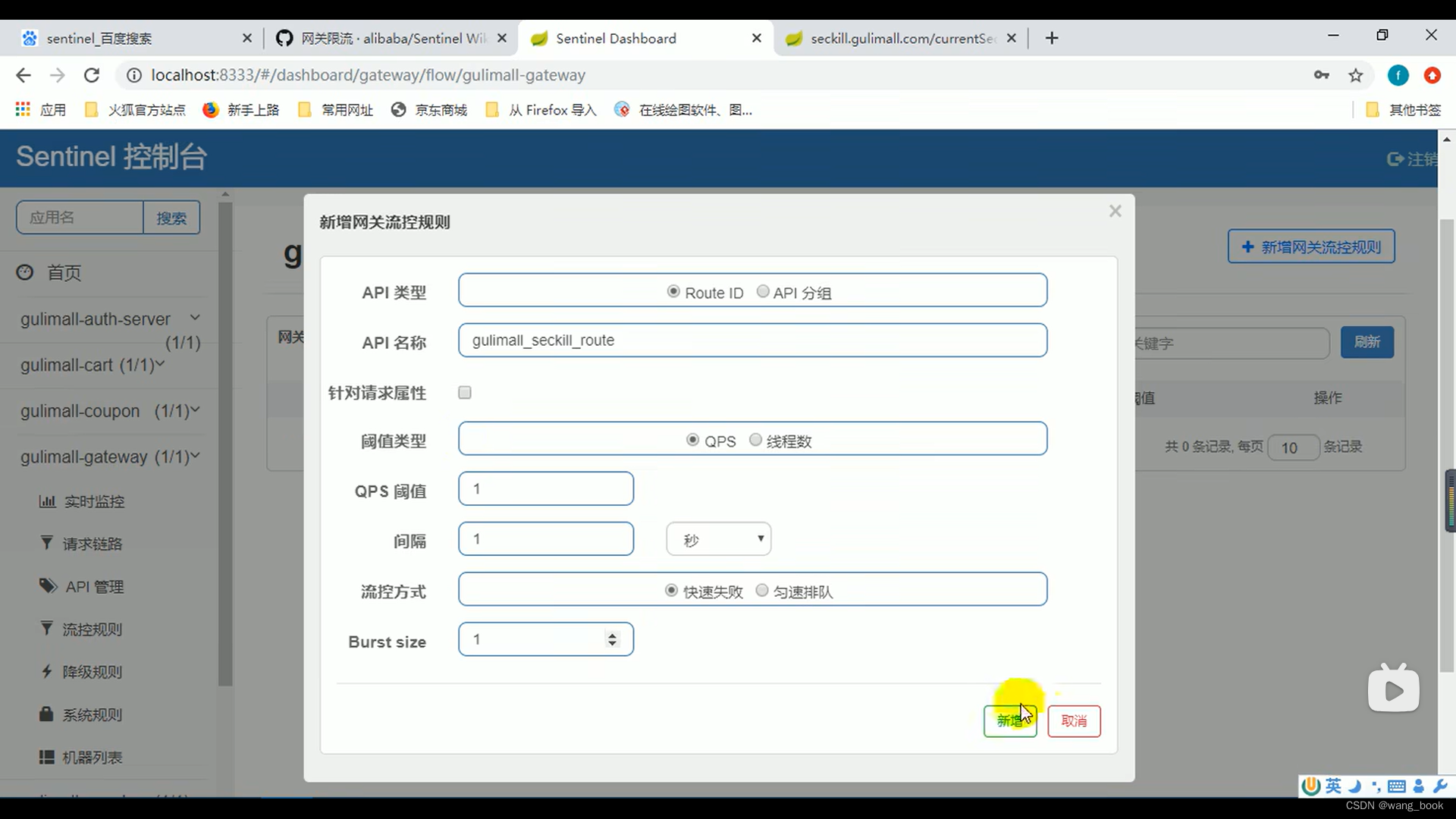Select the 线程数 threshold radio button
Image resolution: width=1456 pixels, height=819 pixels.
(756, 440)
